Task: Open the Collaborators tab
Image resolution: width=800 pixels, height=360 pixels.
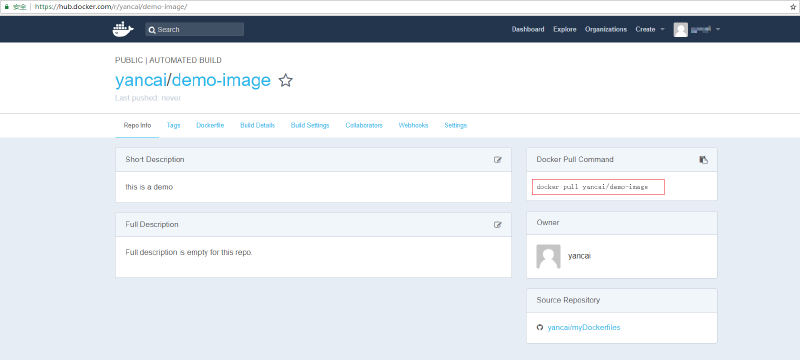Action: (364, 125)
